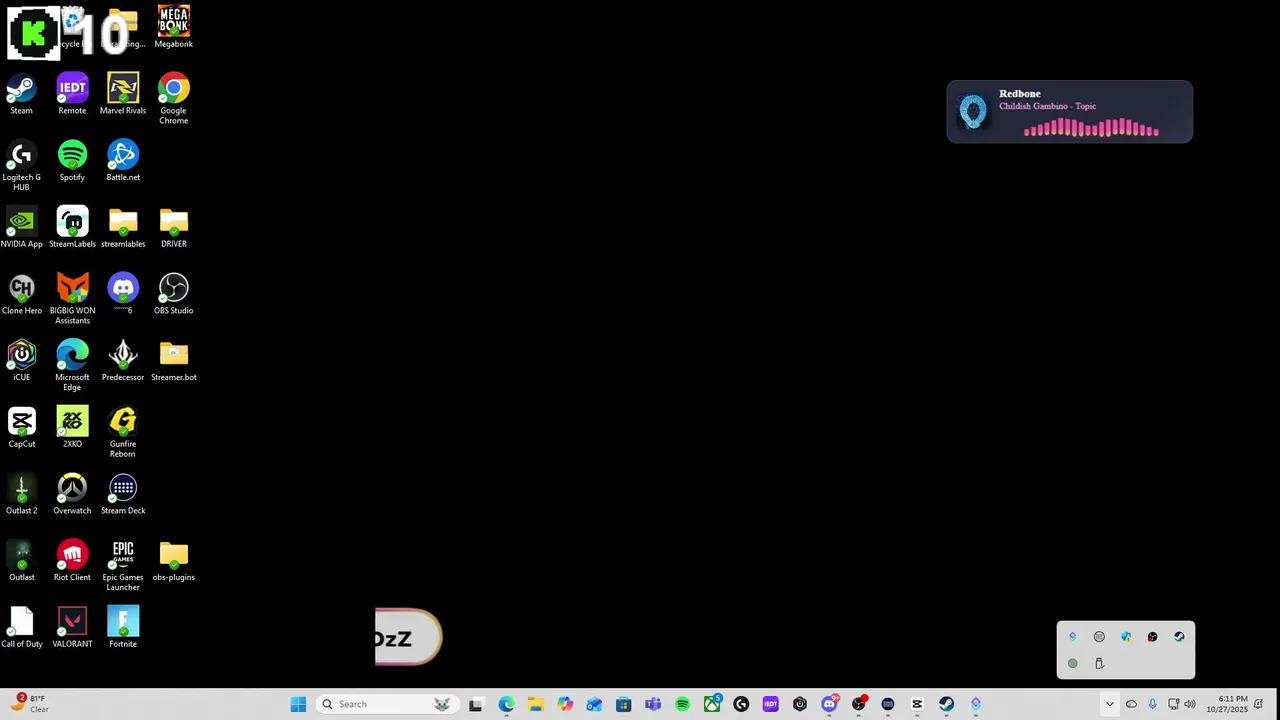The height and width of the screenshot is (720, 1280).
Task: Select the IEDT Remote desktop icon
Action: click(x=72, y=93)
